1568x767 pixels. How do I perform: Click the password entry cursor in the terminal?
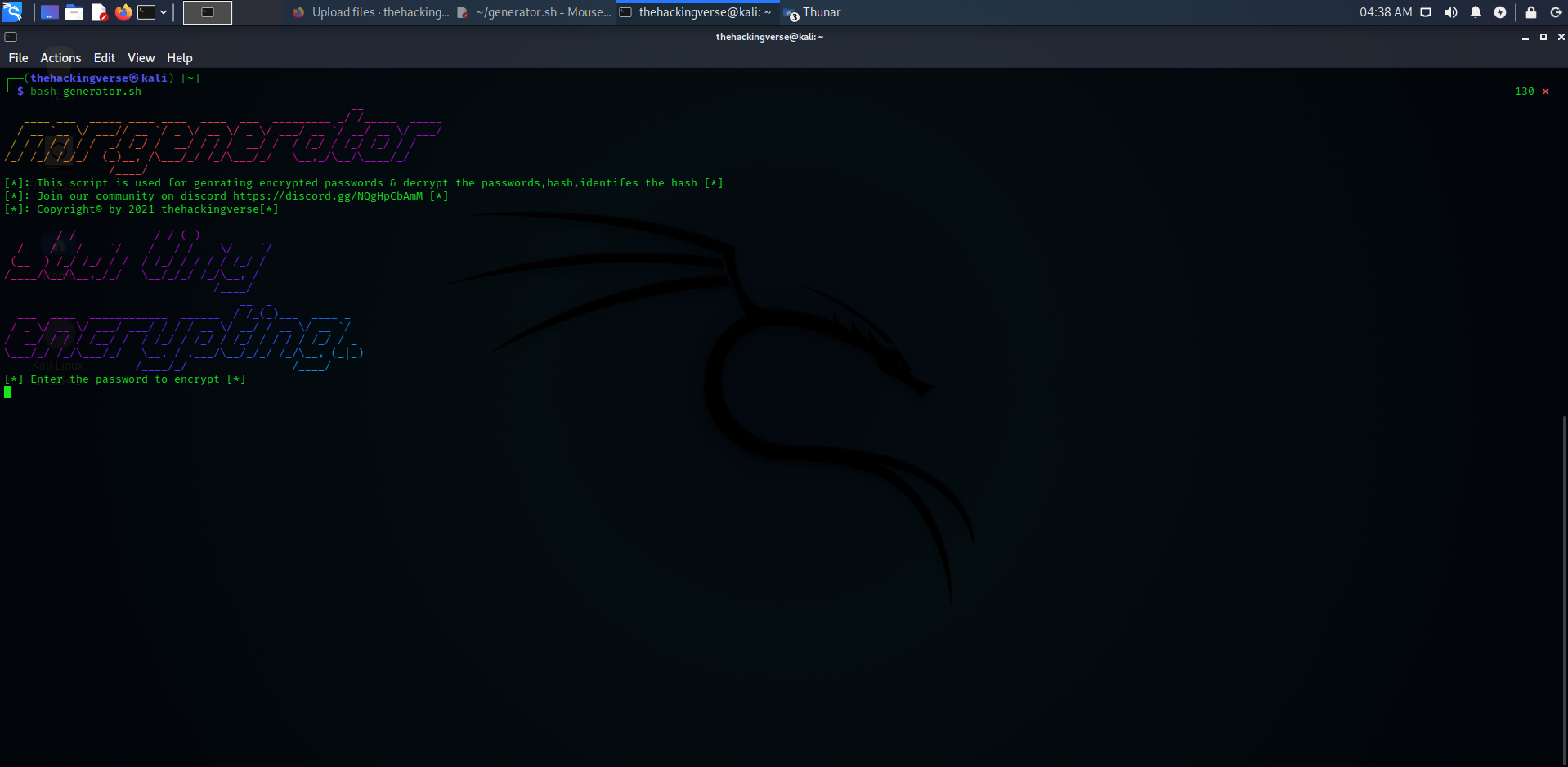pyautogui.click(x=7, y=392)
